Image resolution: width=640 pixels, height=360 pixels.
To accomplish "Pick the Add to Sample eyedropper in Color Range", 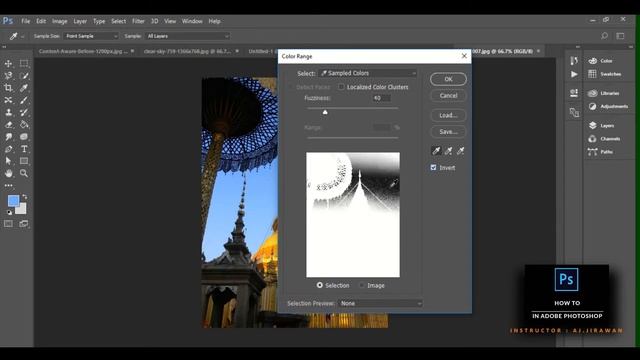I will pyautogui.click(x=448, y=151).
